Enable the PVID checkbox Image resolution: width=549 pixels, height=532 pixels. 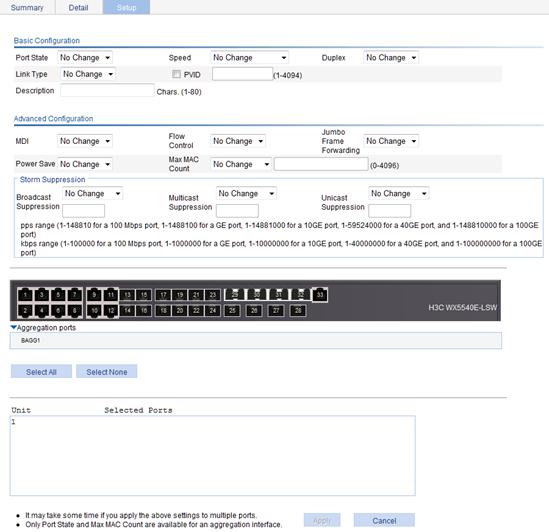176,74
